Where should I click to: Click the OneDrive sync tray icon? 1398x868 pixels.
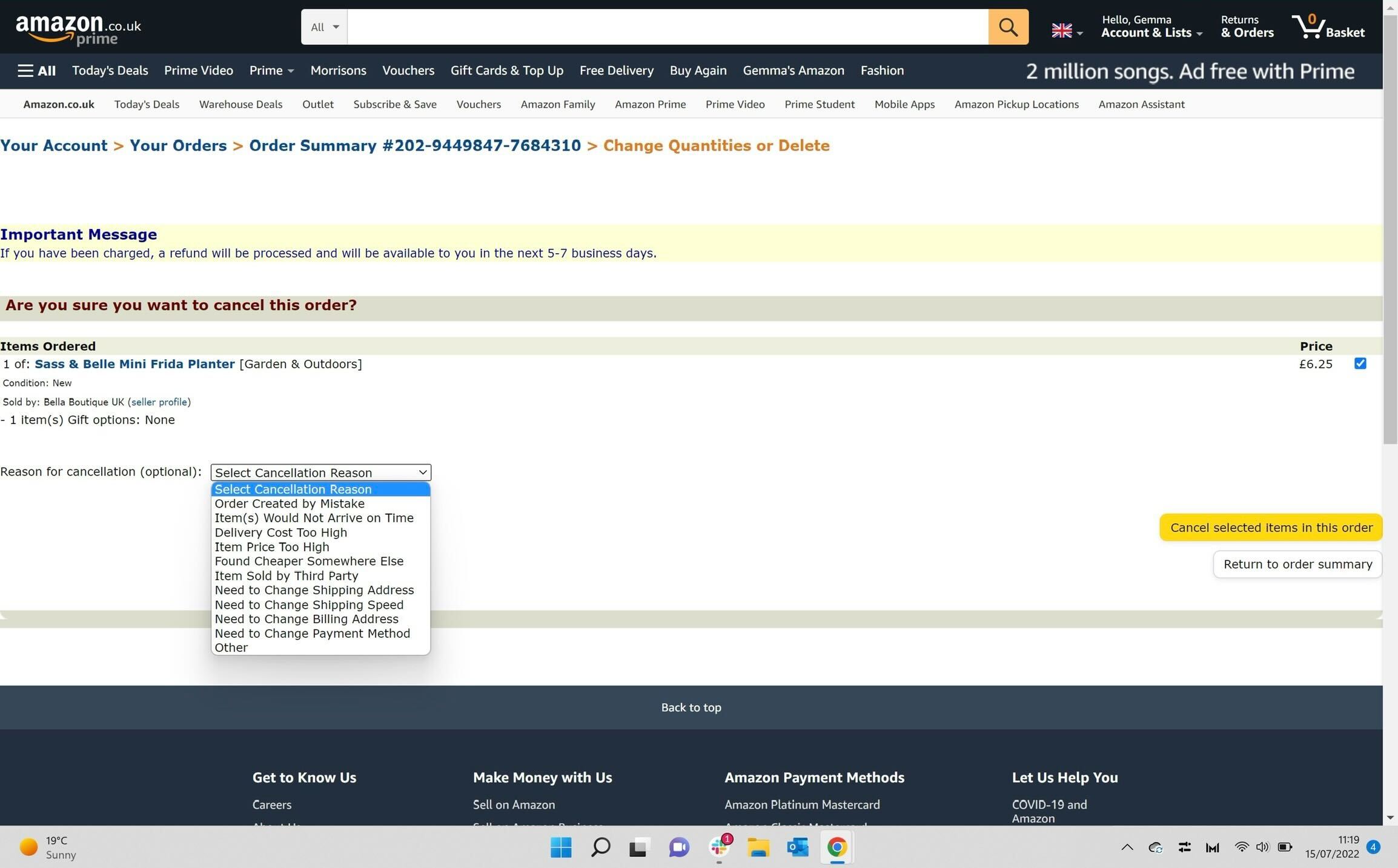(1155, 847)
